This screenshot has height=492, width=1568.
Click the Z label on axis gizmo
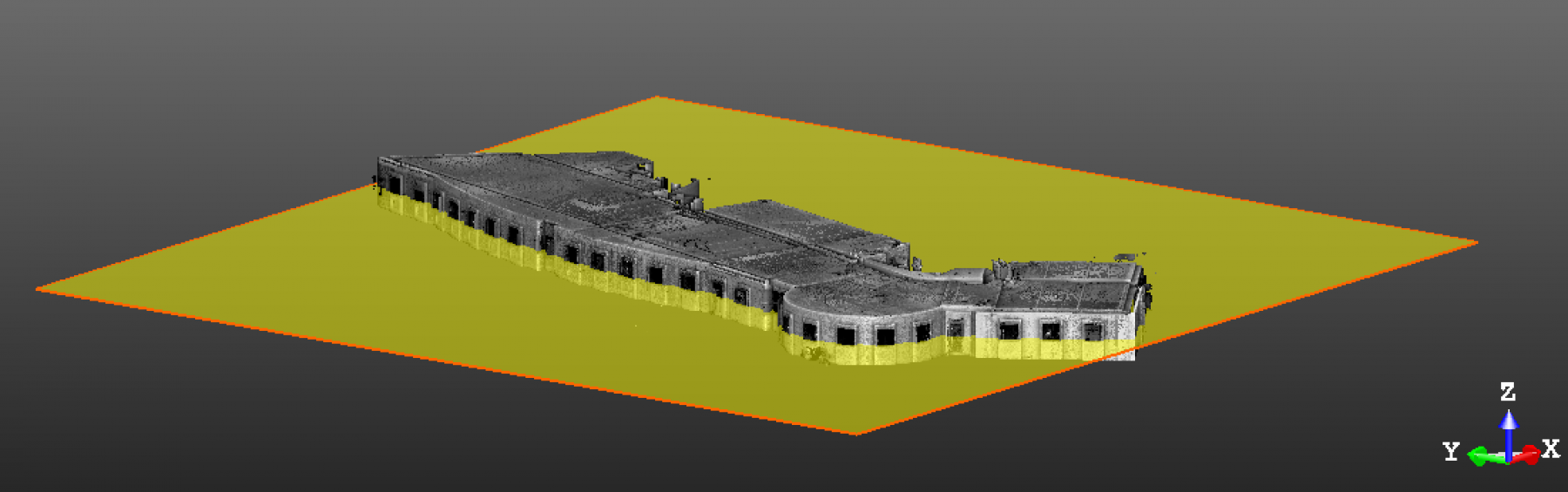[1508, 392]
